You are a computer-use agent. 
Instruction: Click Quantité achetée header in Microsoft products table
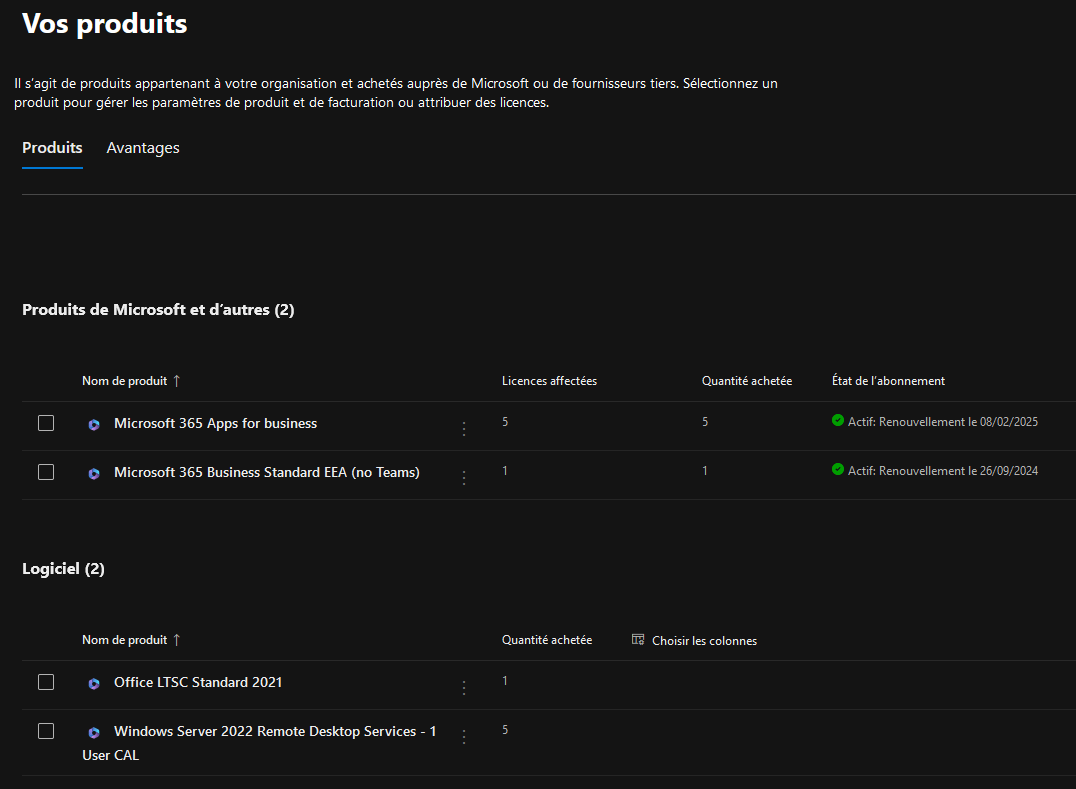747,381
